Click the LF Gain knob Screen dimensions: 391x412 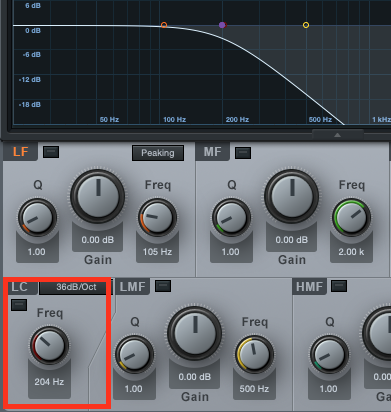tap(98, 196)
